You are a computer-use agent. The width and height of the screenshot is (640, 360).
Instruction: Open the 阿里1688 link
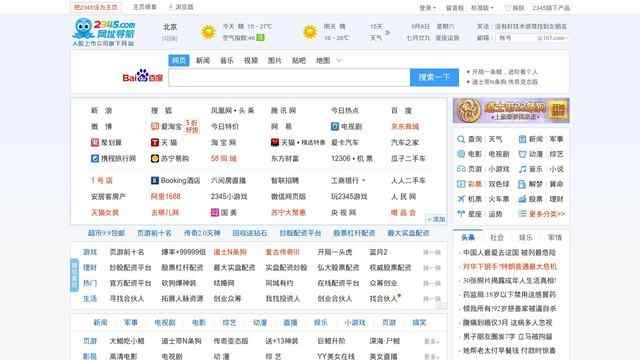tap(166, 196)
